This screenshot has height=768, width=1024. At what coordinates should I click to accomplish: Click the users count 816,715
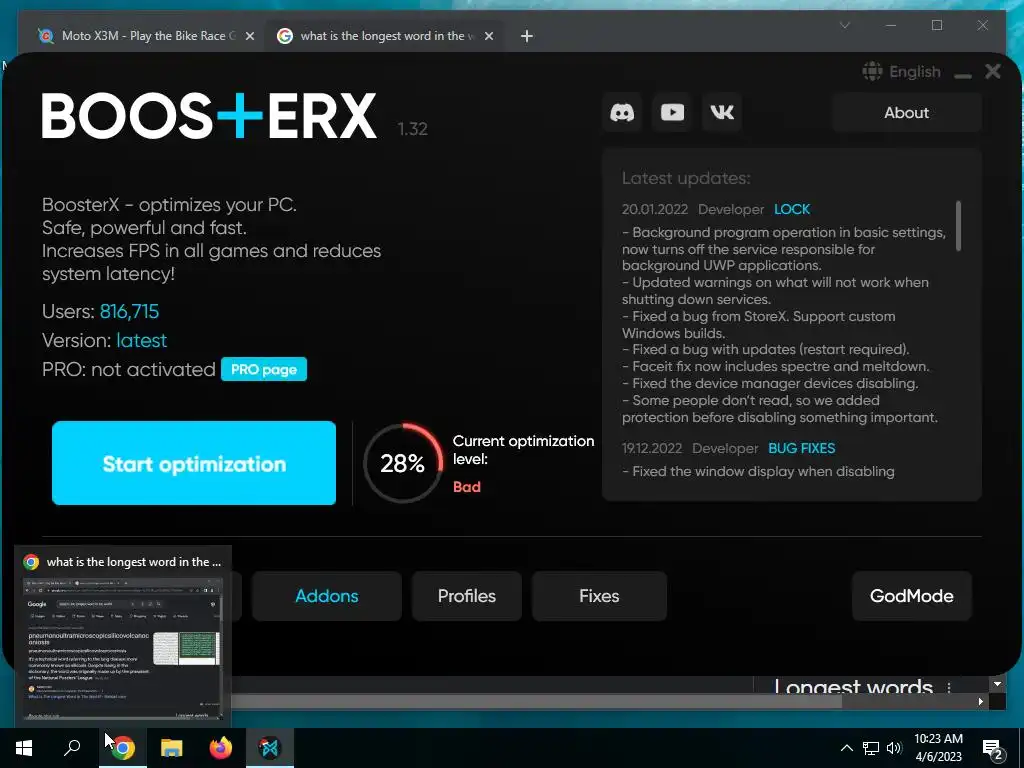[129, 312]
